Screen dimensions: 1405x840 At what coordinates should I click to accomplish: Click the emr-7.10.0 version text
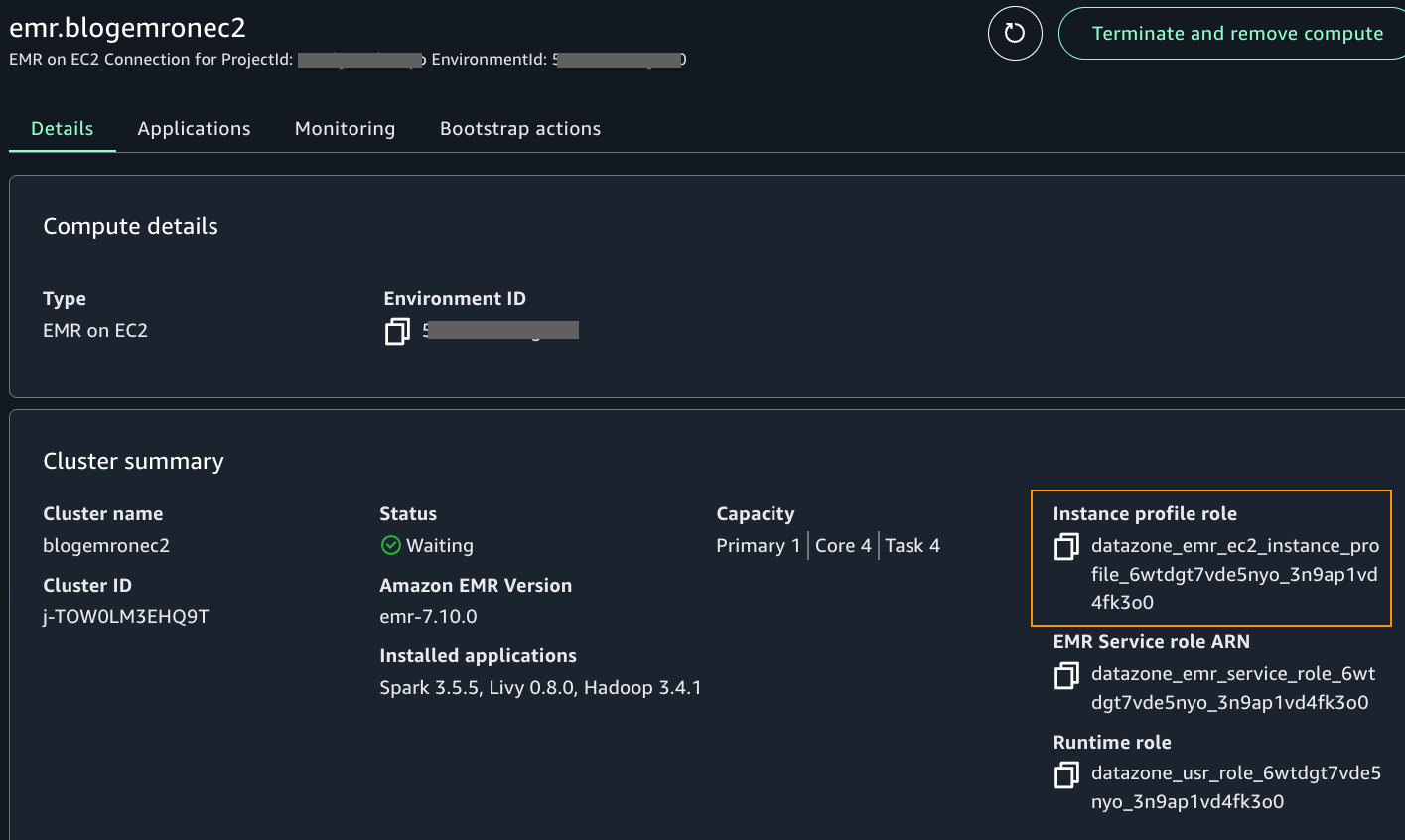pyautogui.click(x=428, y=617)
